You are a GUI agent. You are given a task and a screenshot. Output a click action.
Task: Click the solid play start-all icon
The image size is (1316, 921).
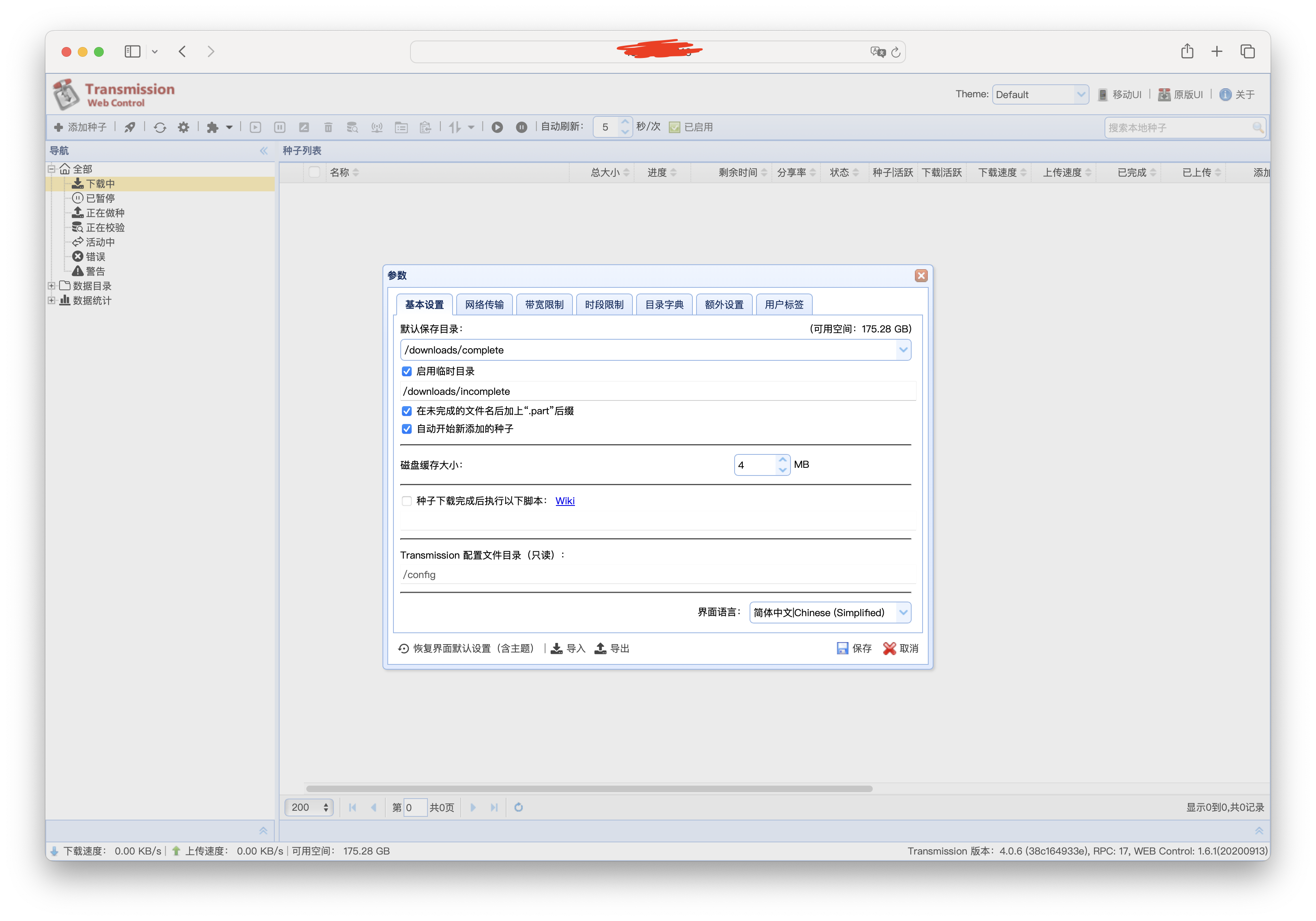click(x=498, y=127)
